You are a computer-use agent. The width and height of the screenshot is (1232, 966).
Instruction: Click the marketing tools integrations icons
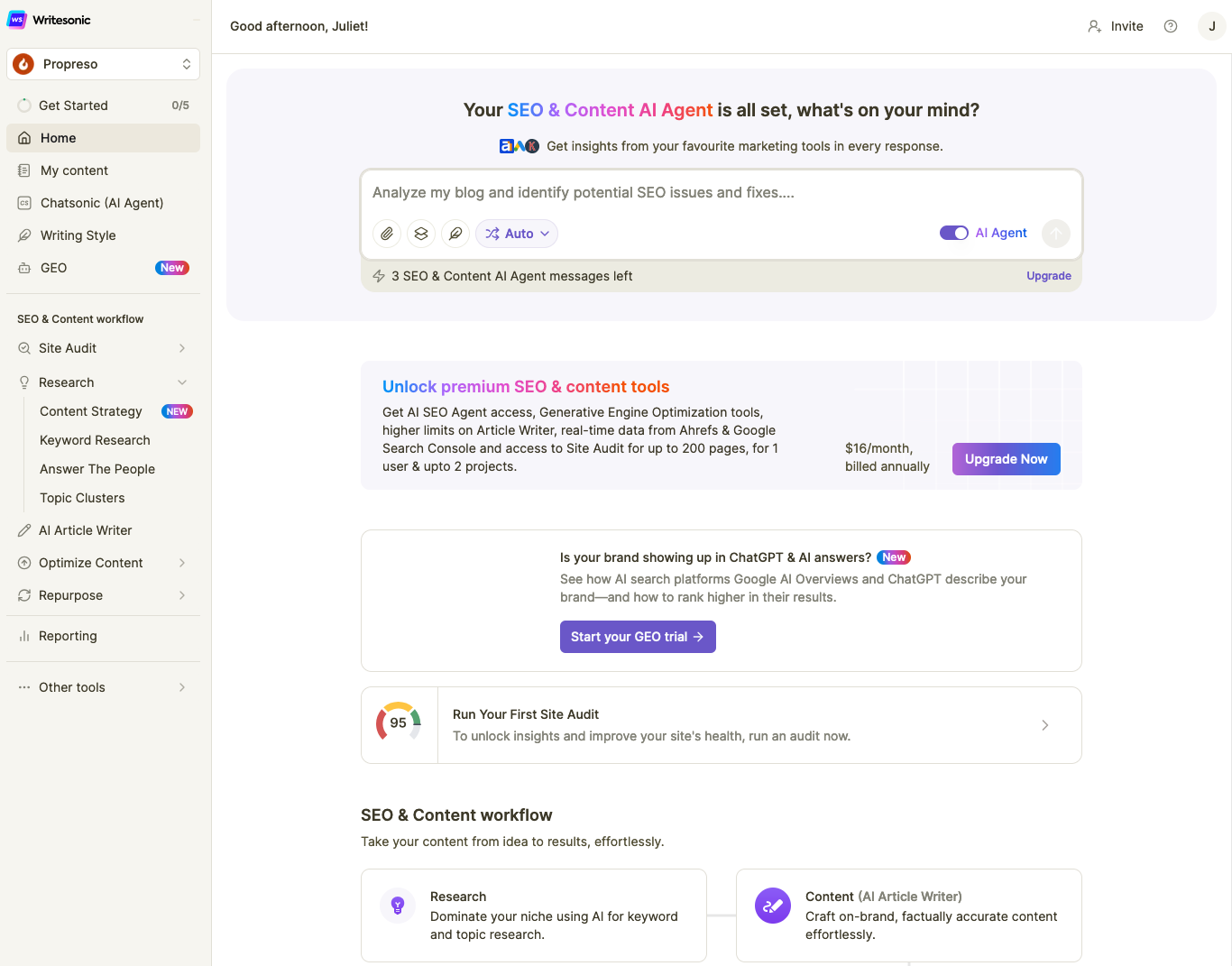pos(519,146)
